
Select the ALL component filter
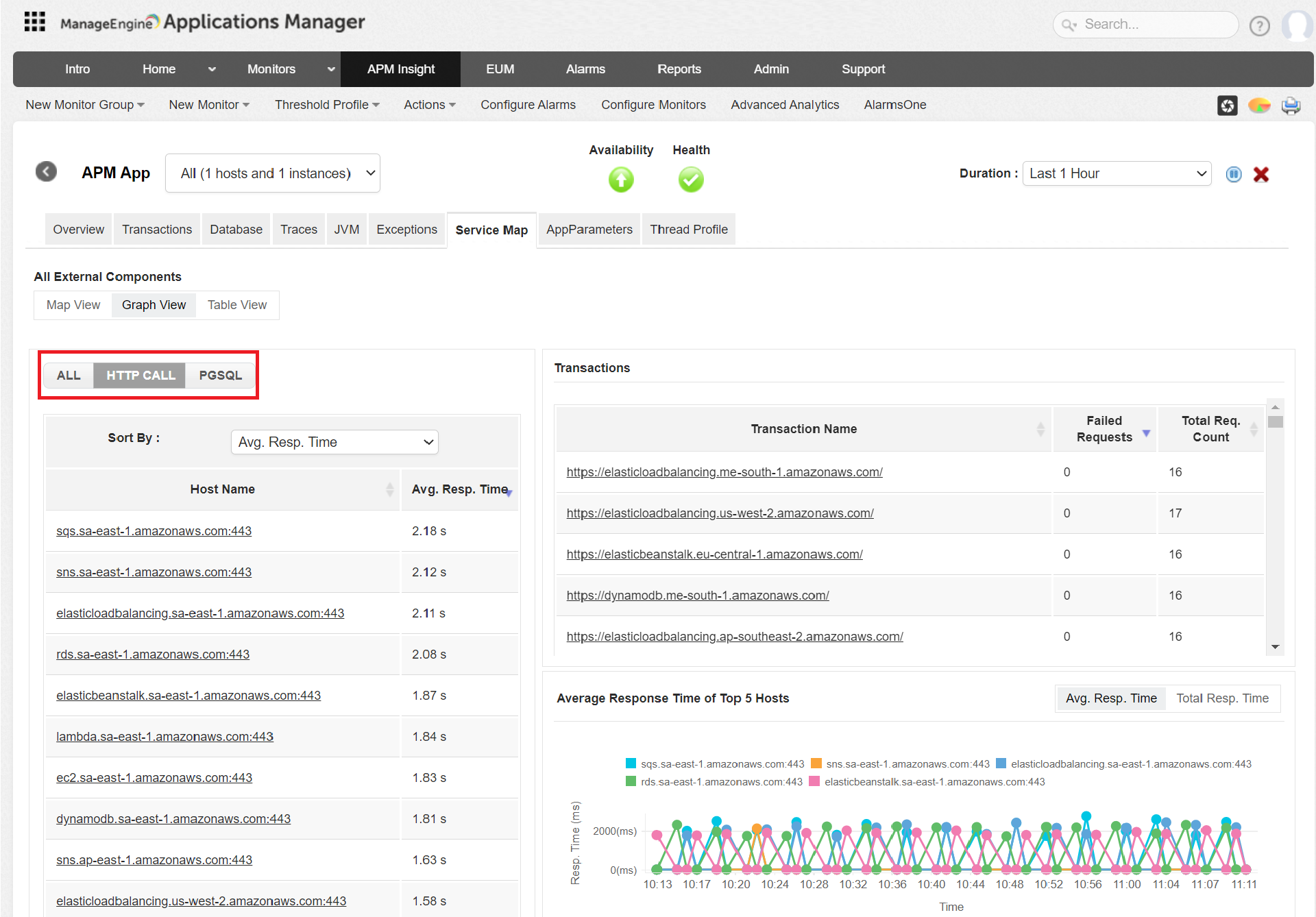69,376
